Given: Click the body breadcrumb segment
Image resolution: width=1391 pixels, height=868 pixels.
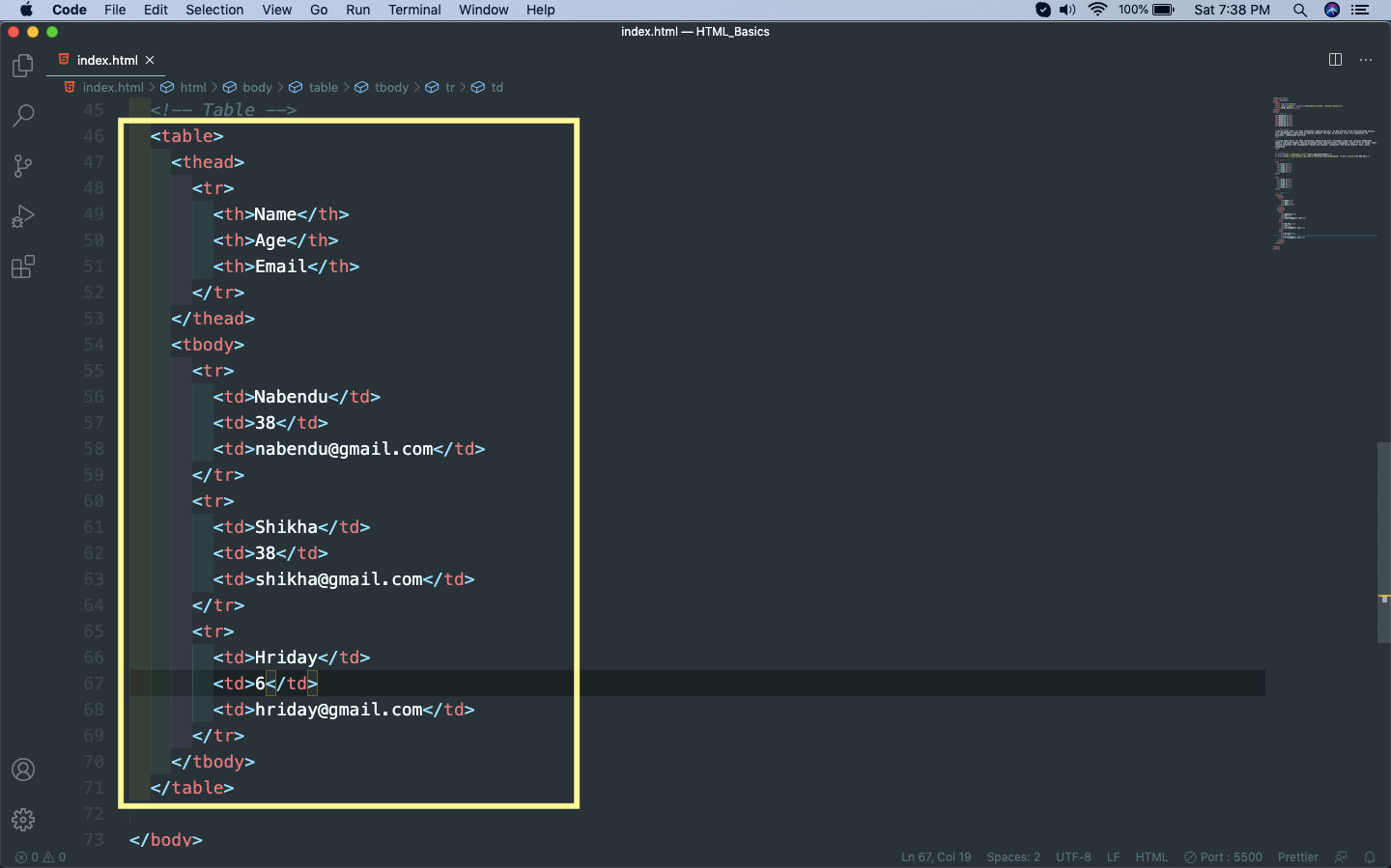Looking at the screenshot, I should coord(257,87).
